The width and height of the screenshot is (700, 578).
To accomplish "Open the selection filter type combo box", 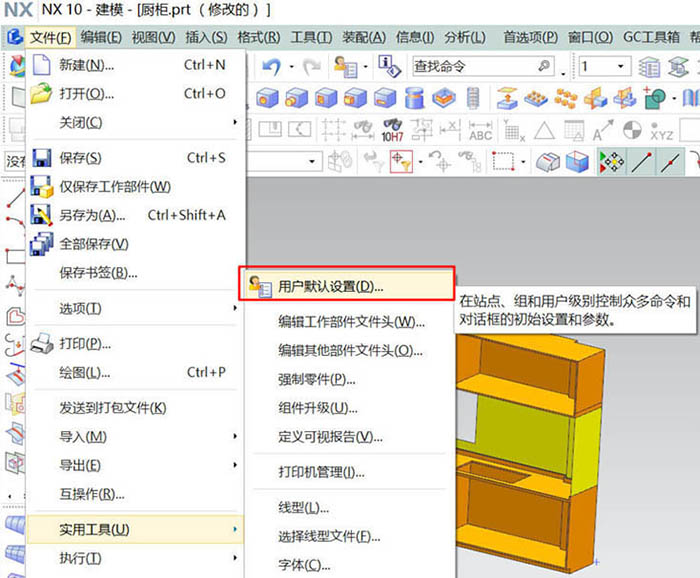I will pos(284,161).
